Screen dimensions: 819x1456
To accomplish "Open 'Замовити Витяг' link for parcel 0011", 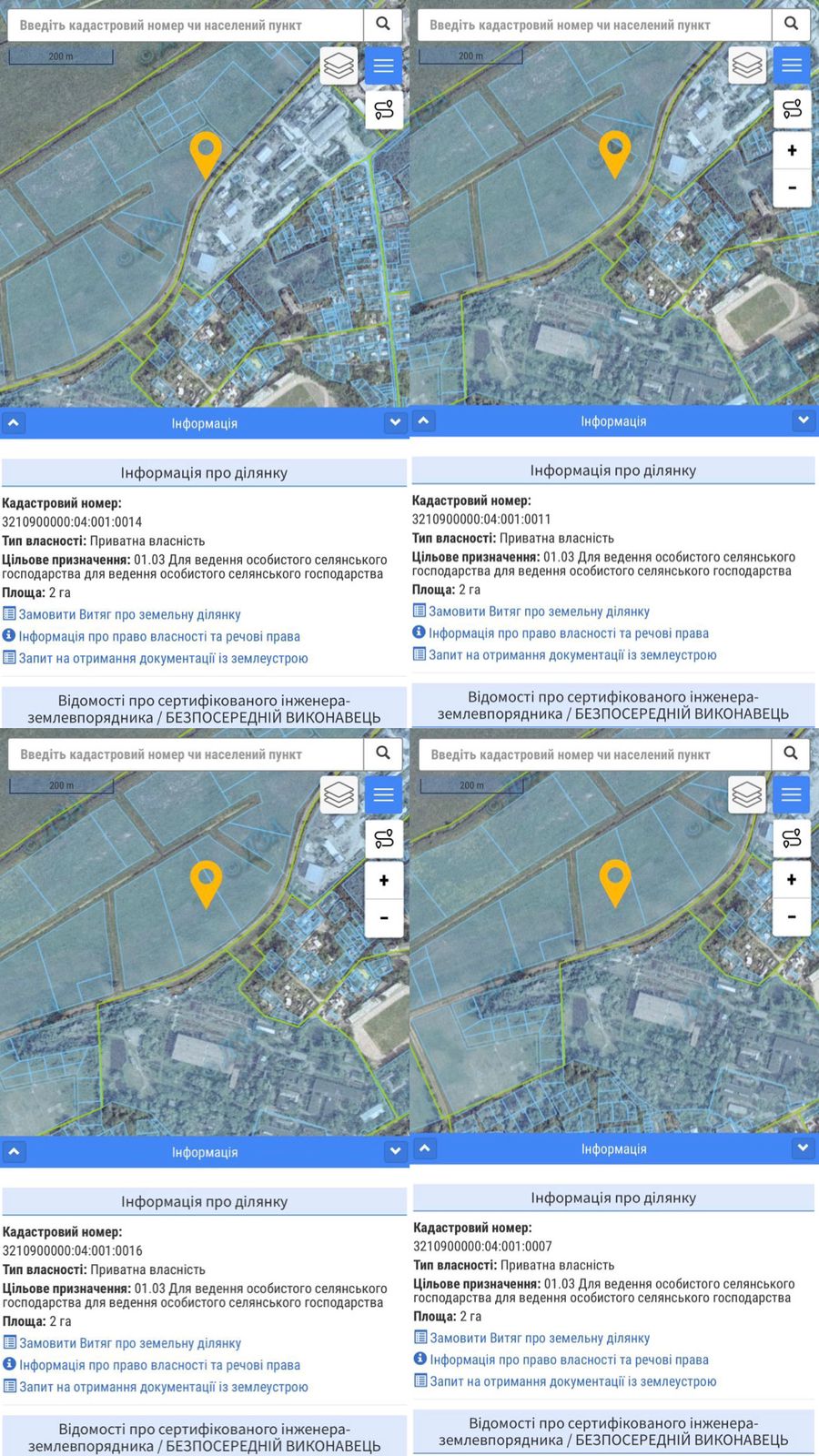I will (539, 612).
